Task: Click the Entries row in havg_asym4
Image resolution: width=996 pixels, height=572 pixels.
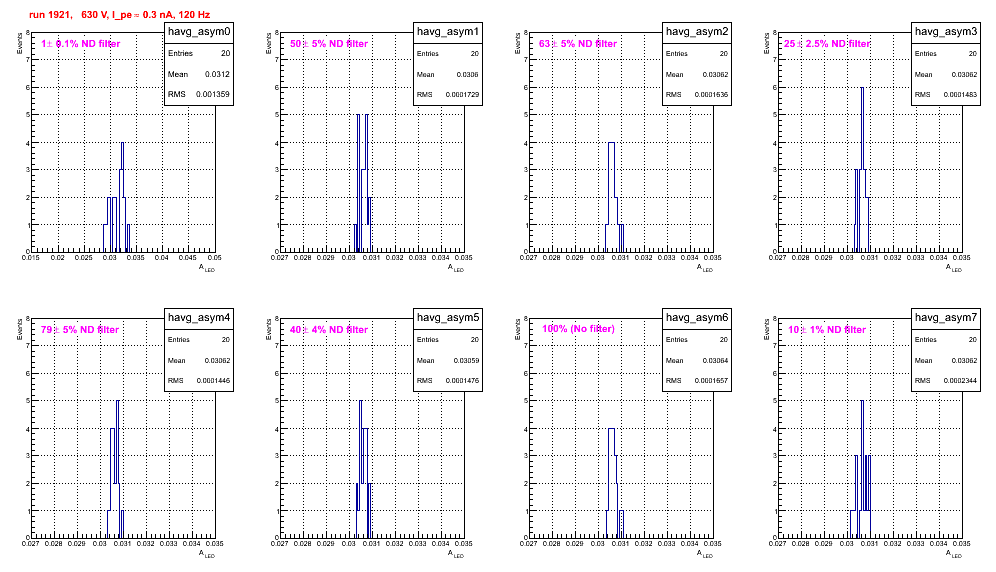Action: click(199, 340)
